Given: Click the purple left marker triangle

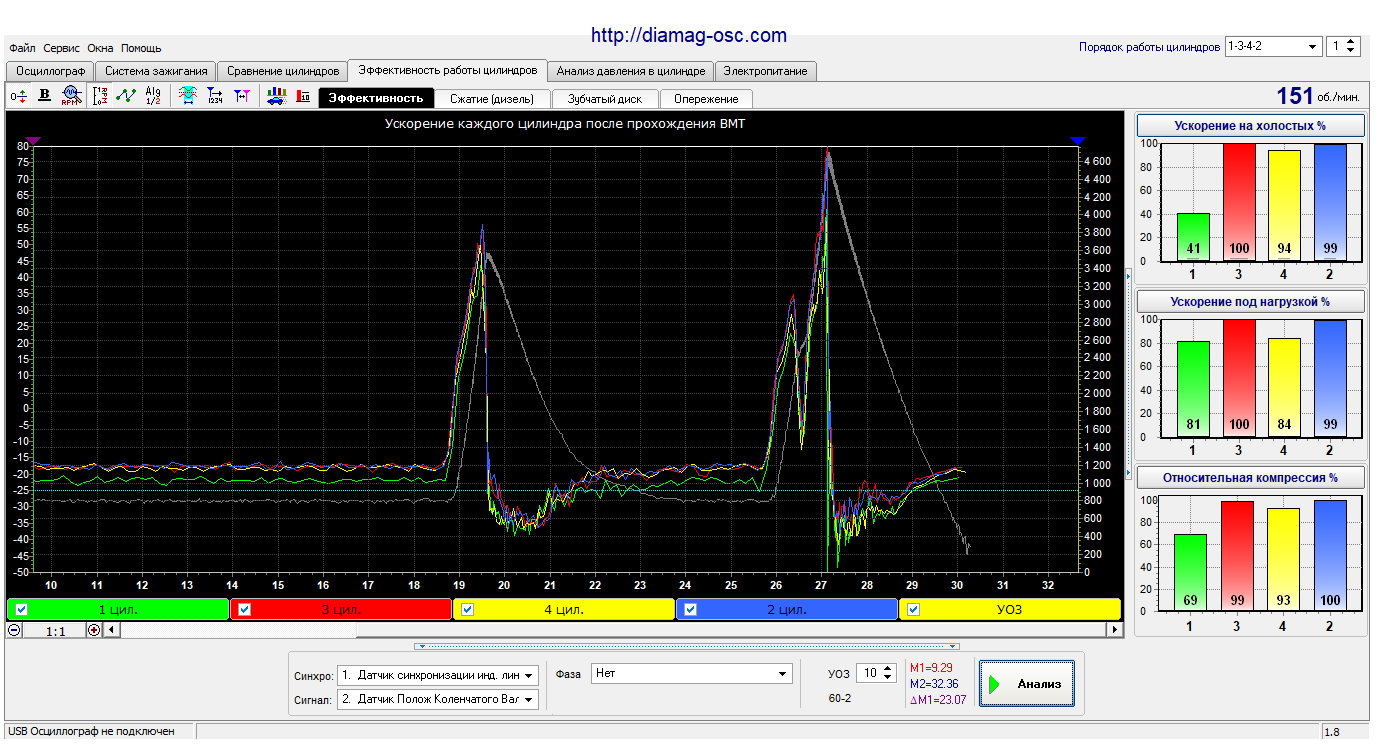Looking at the screenshot, I should [32, 142].
